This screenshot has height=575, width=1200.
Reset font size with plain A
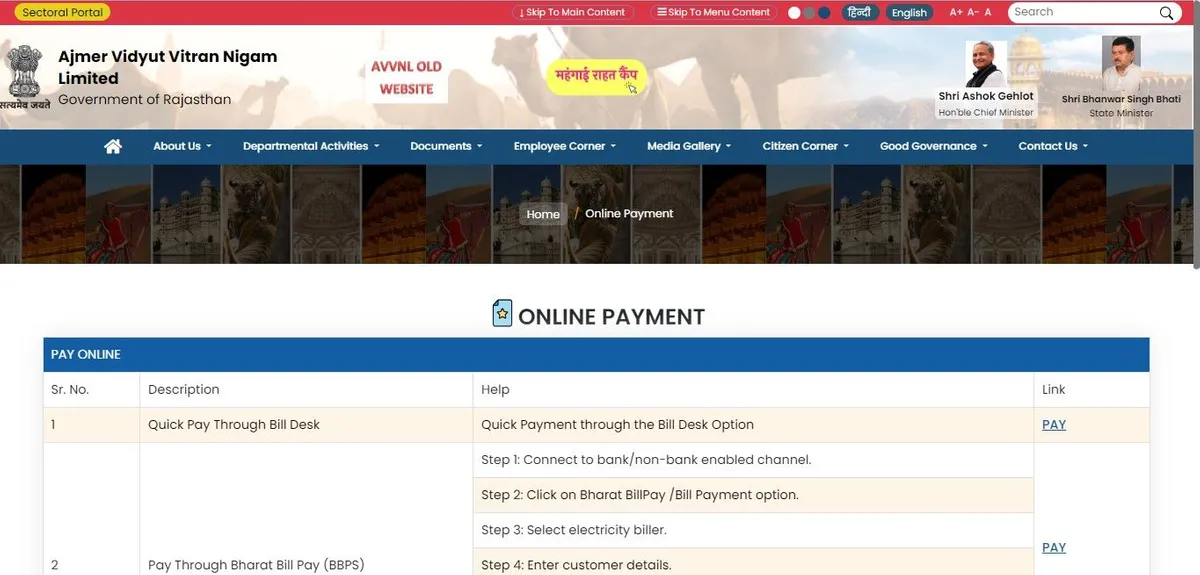(988, 12)
